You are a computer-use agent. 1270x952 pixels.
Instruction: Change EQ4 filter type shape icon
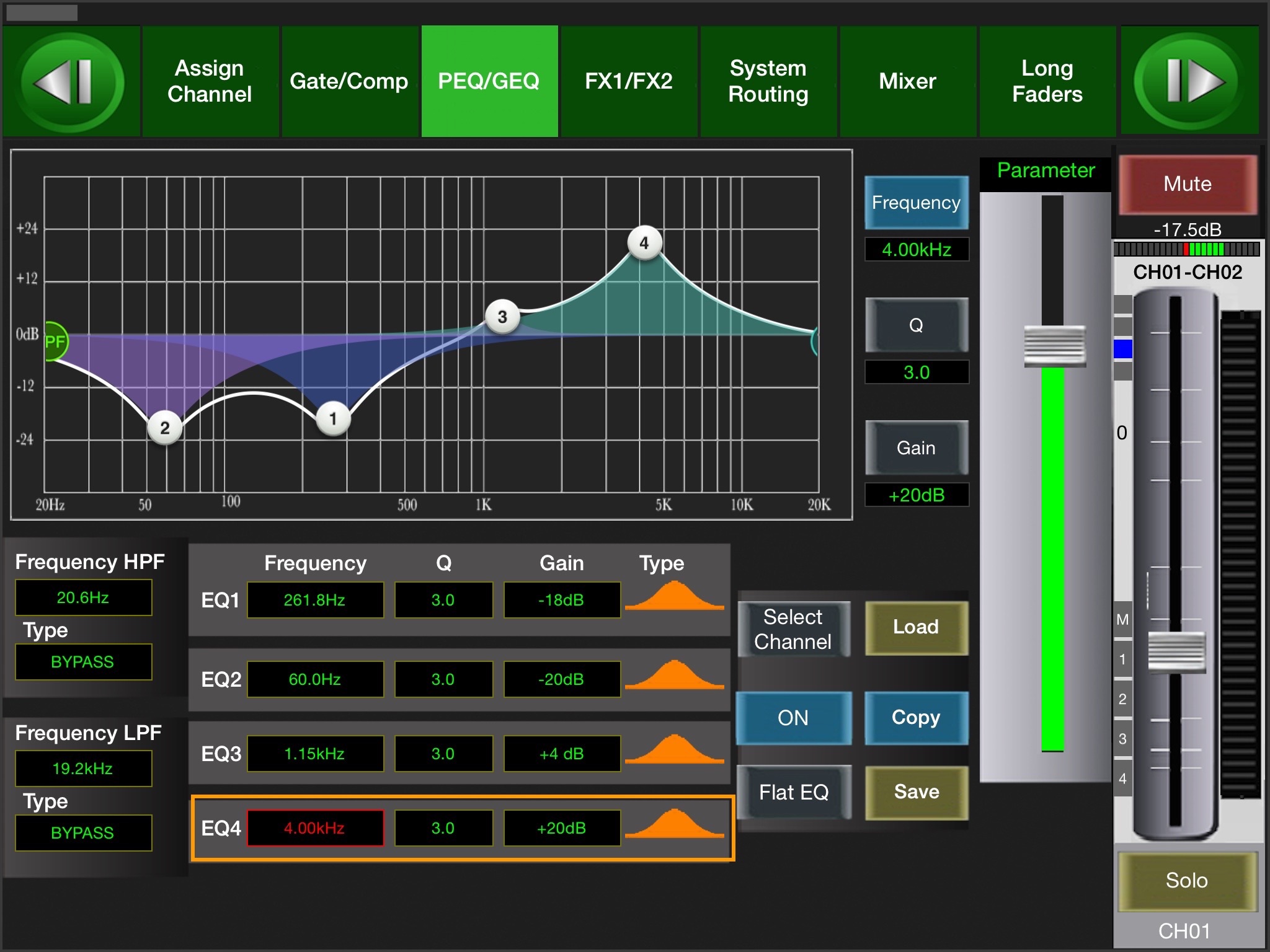click(675, 824)
